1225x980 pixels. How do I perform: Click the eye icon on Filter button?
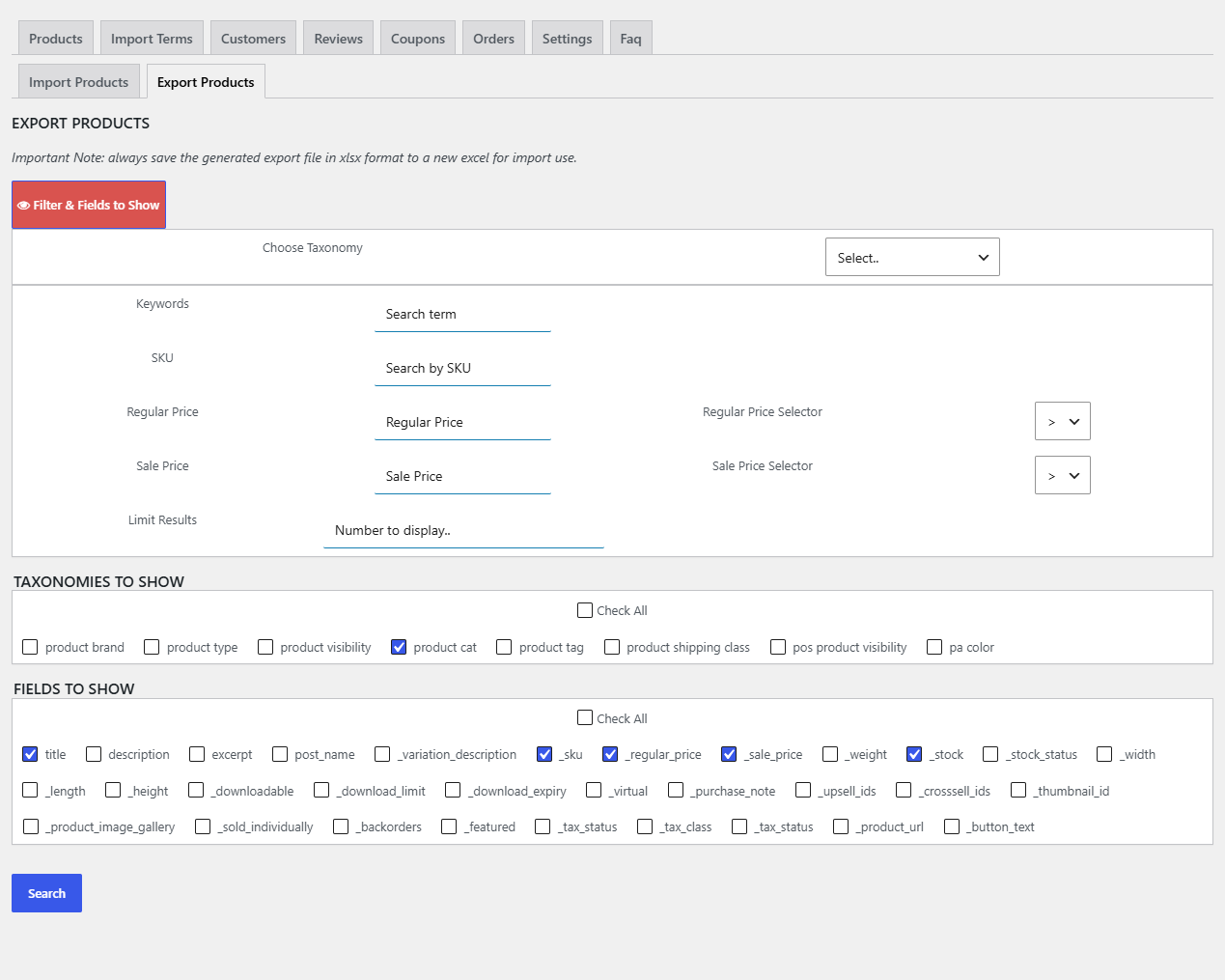tap(23, 206)
